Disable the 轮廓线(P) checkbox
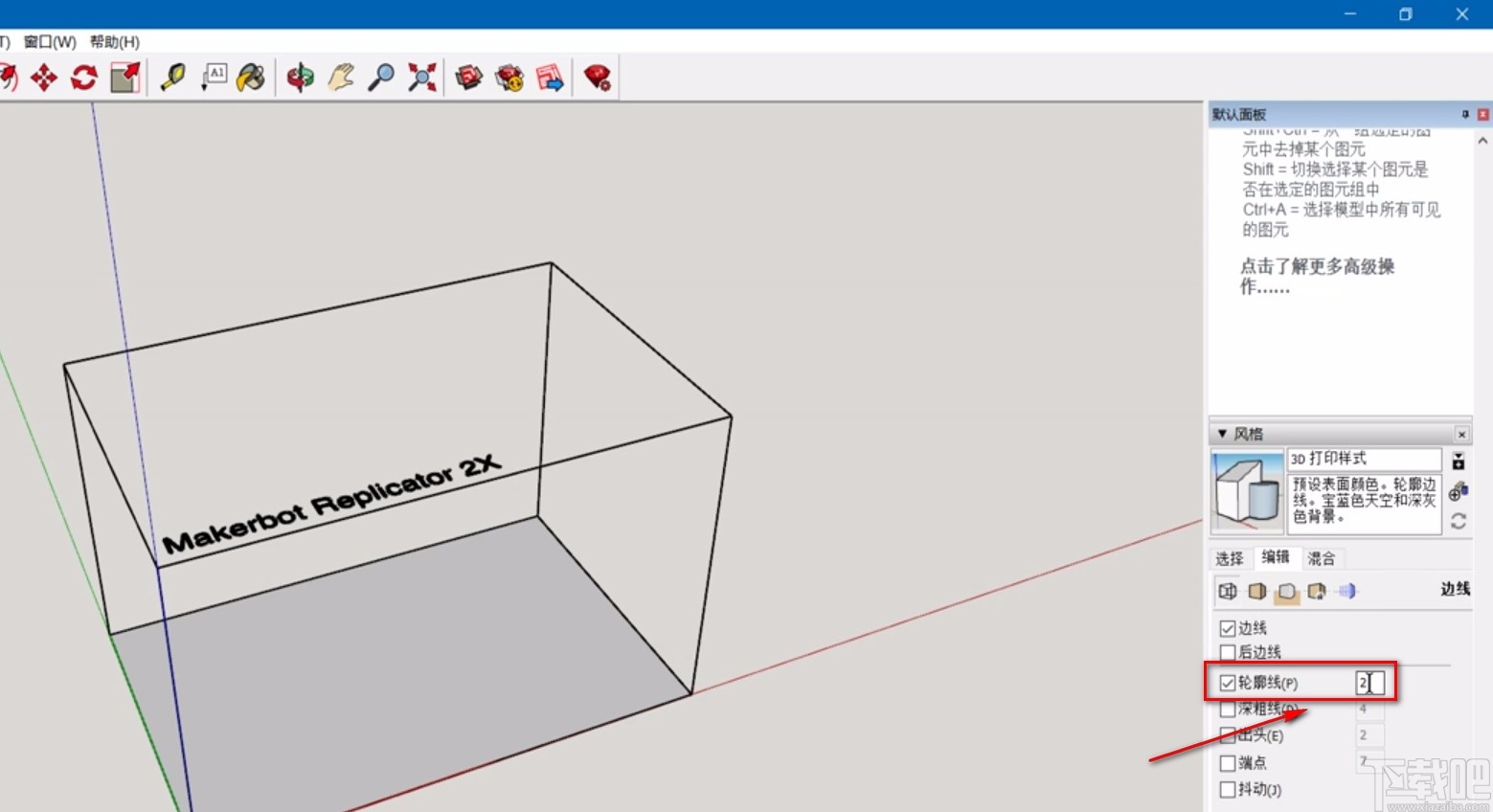1493x812 pixels. tap(1229, 682)
